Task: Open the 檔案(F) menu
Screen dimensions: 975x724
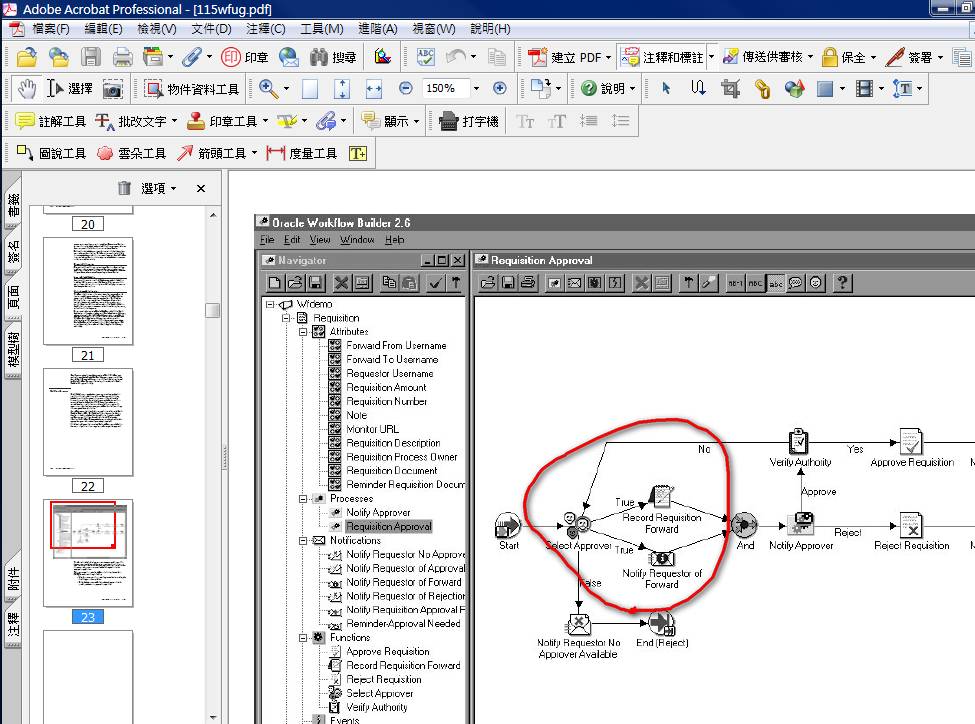Action: point(50,29)
